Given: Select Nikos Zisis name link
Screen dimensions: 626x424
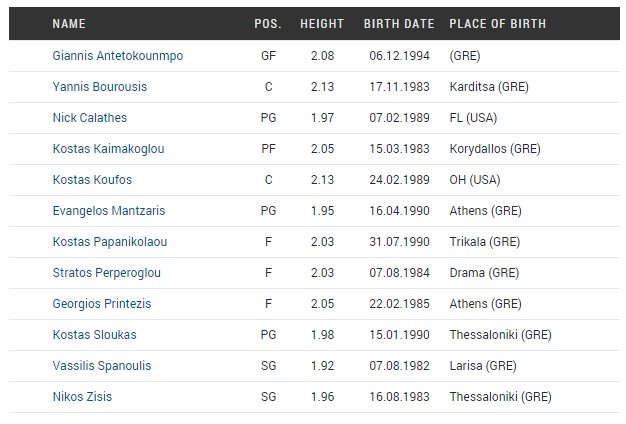Looking at the screenshot, I should (82, 397).
